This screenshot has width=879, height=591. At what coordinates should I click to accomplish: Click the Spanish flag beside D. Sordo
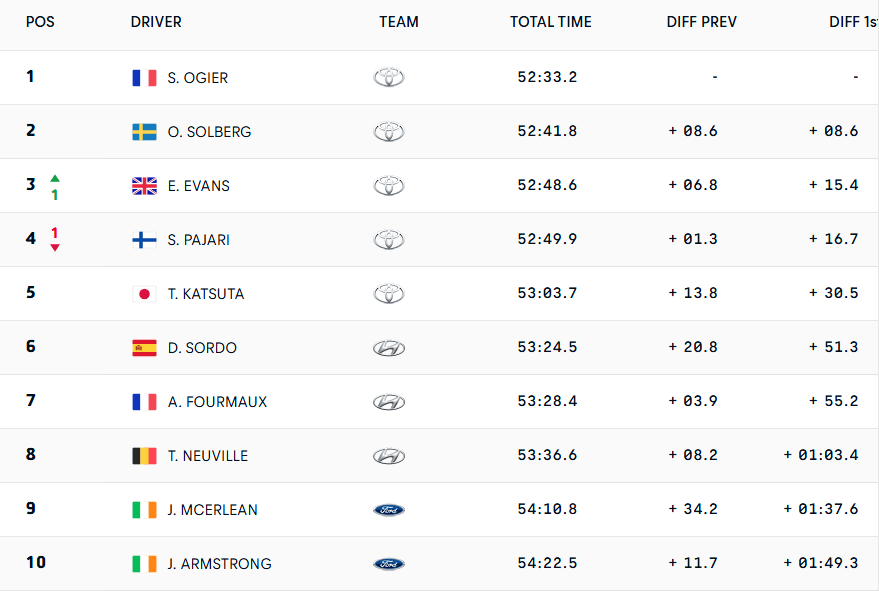pos(144,348)
